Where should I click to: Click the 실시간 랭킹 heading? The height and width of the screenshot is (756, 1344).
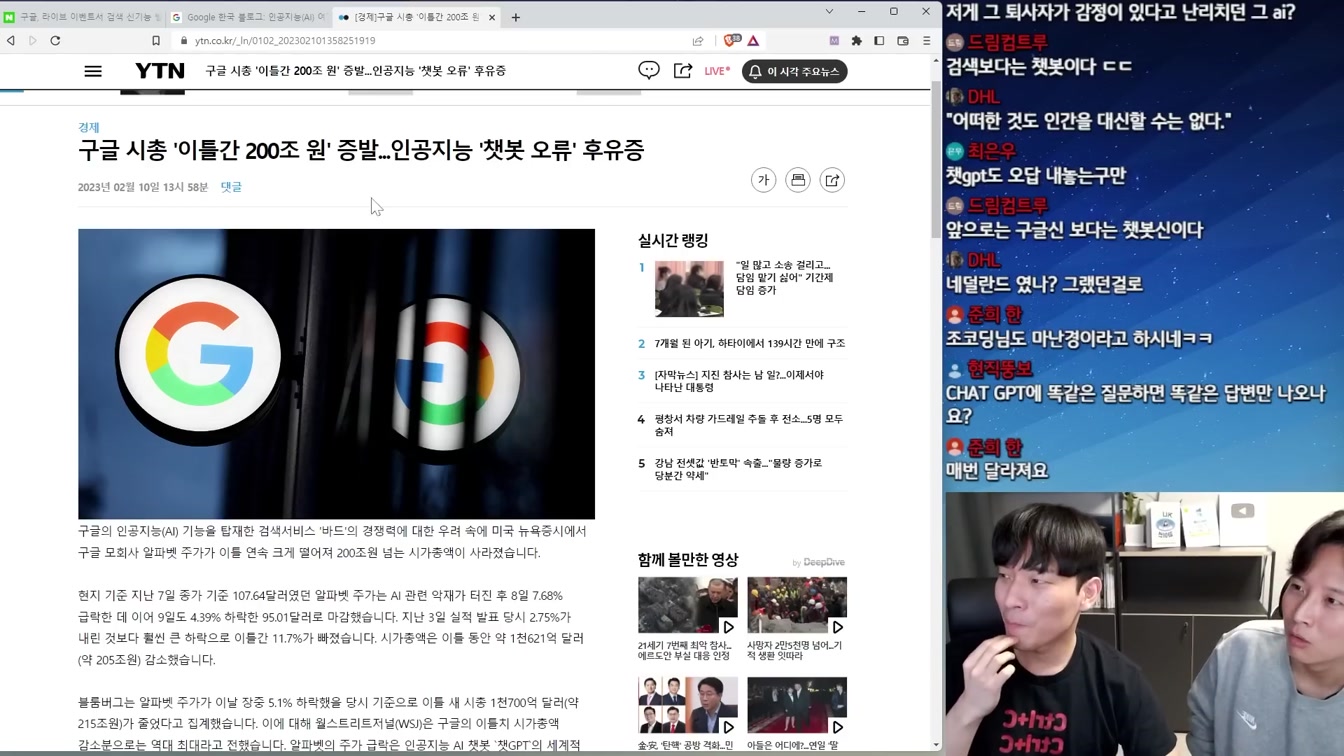(x=673, y=240)
